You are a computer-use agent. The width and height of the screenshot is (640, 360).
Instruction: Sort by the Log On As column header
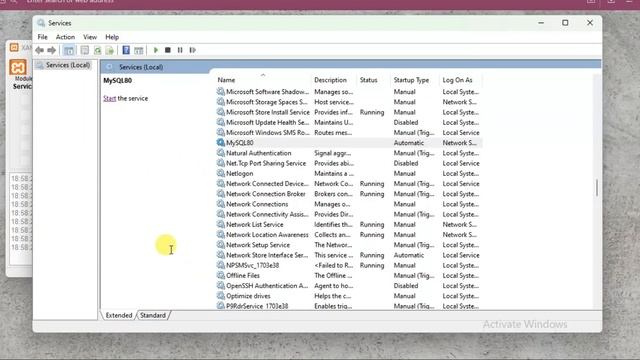pos(460,80)
